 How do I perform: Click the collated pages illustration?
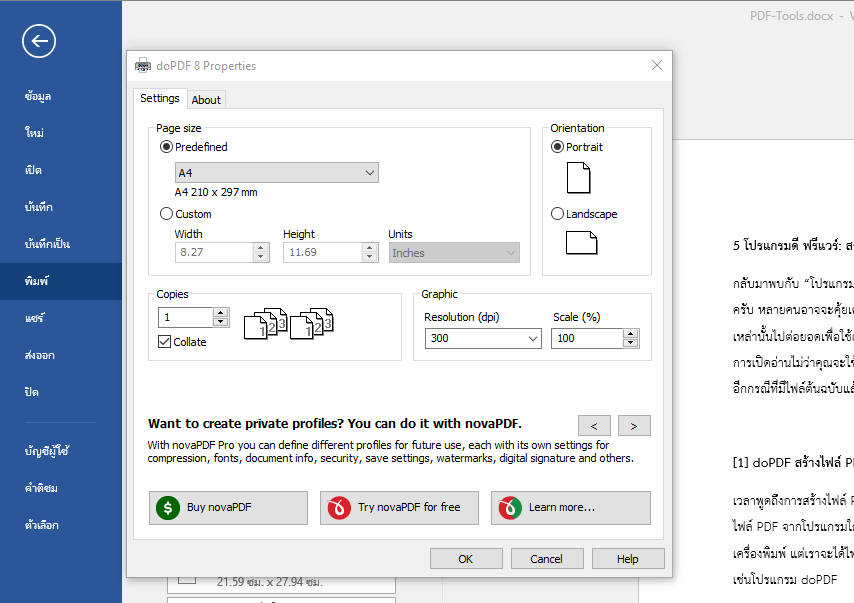pos(289,324)
